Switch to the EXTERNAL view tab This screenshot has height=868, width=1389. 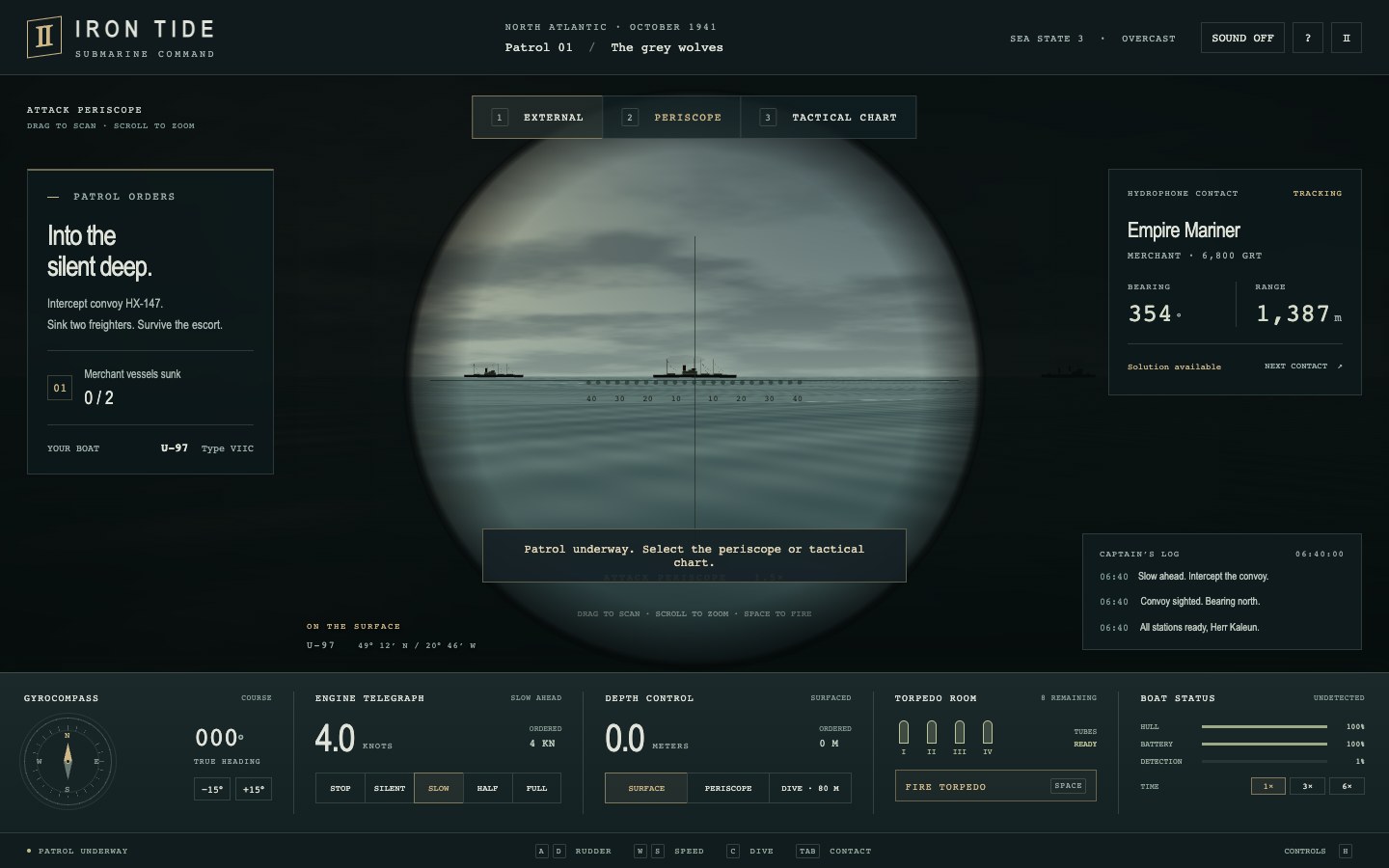coord(537,118)
